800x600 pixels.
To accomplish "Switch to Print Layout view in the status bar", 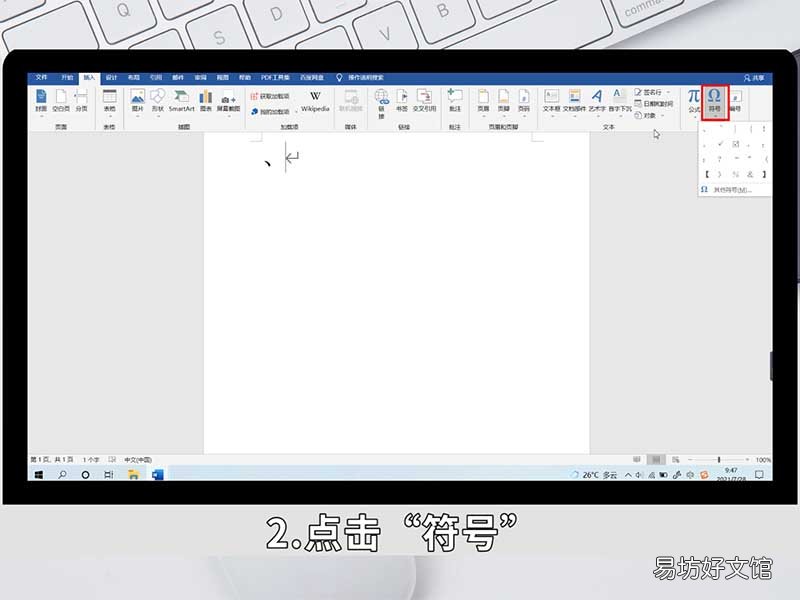I will point(656,460).
